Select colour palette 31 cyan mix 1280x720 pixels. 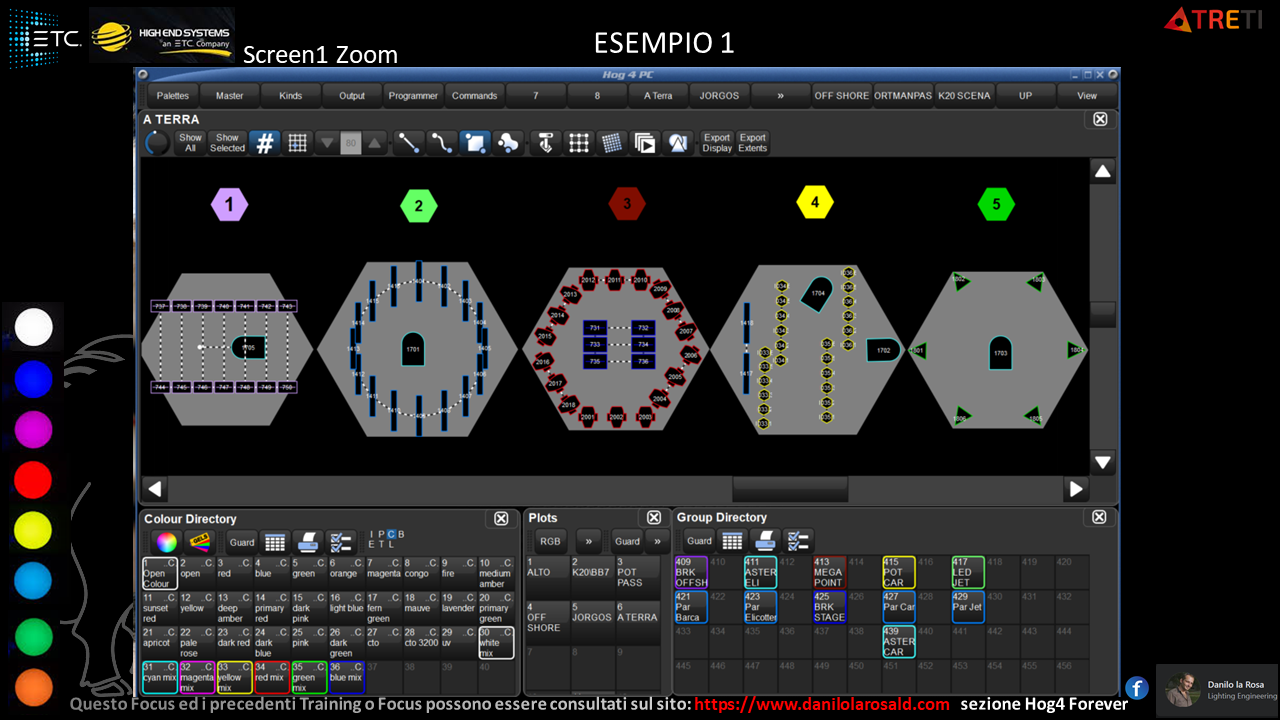[x=160, y=677]
